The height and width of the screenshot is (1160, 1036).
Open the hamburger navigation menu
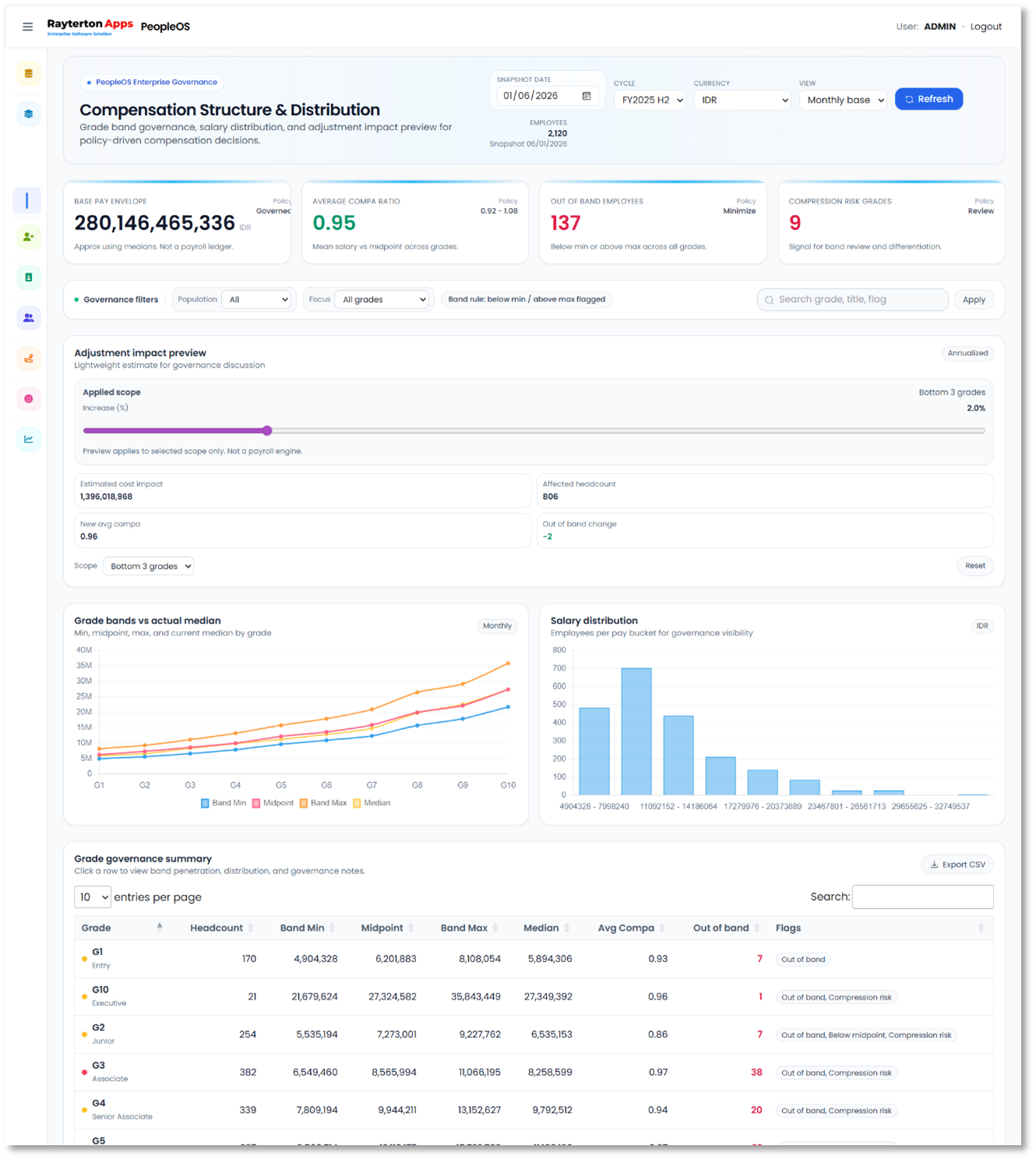click(x=28, y=26)
